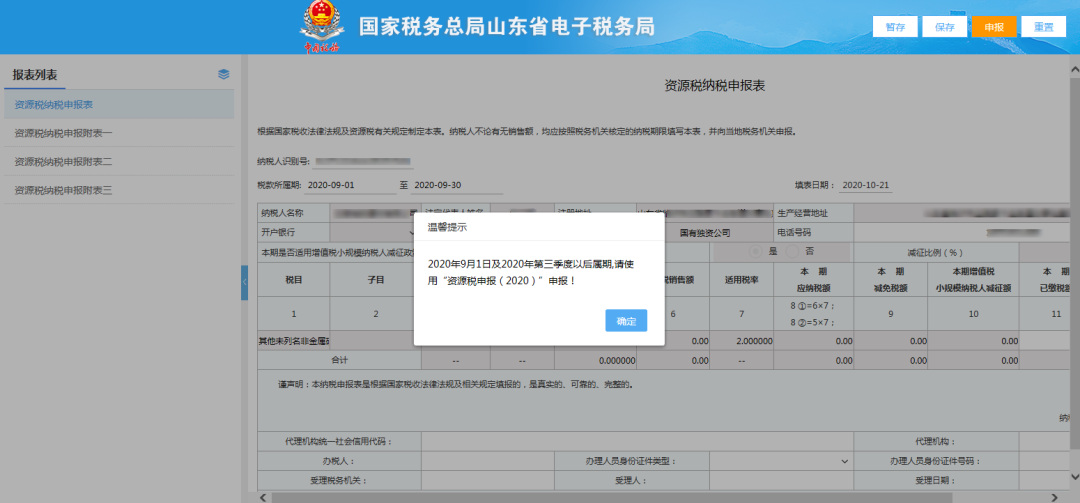This screenshot has width=1080, height=503.
Task: Click the 国家税务总局山东省电子税务局 title
Action: 507,26
